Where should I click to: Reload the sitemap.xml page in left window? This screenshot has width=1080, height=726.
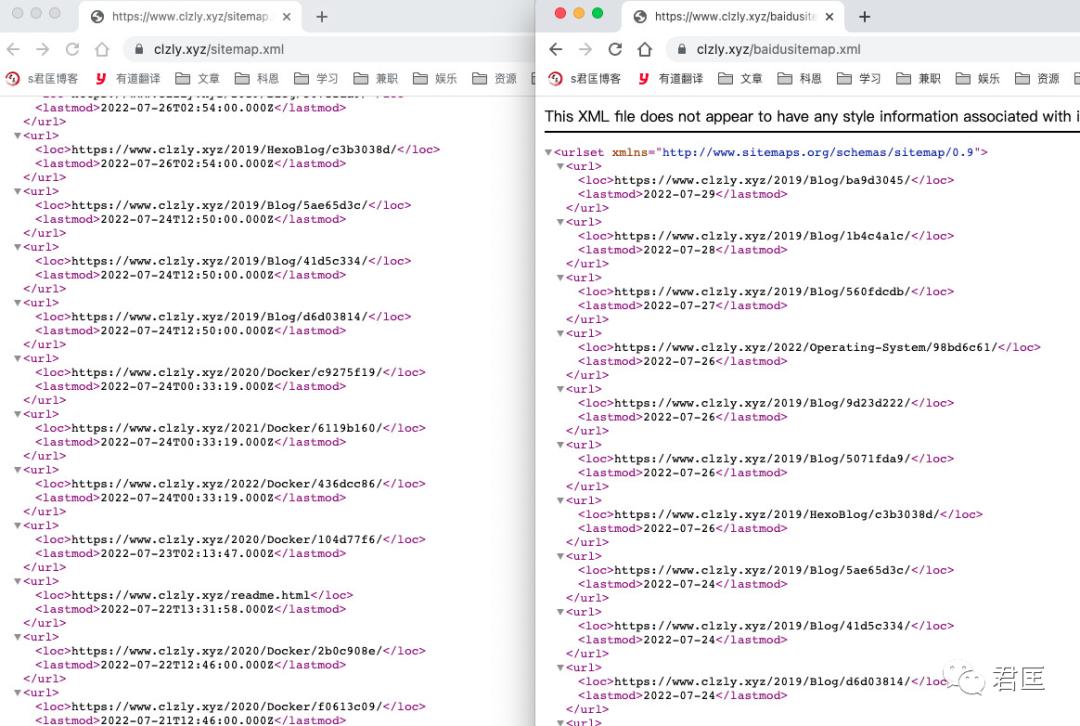click(x=72, y=49)
